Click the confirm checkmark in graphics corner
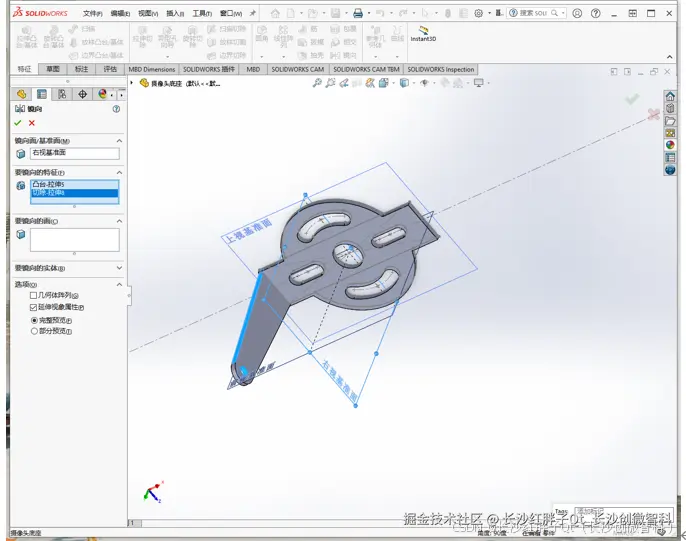 [632, 99]
